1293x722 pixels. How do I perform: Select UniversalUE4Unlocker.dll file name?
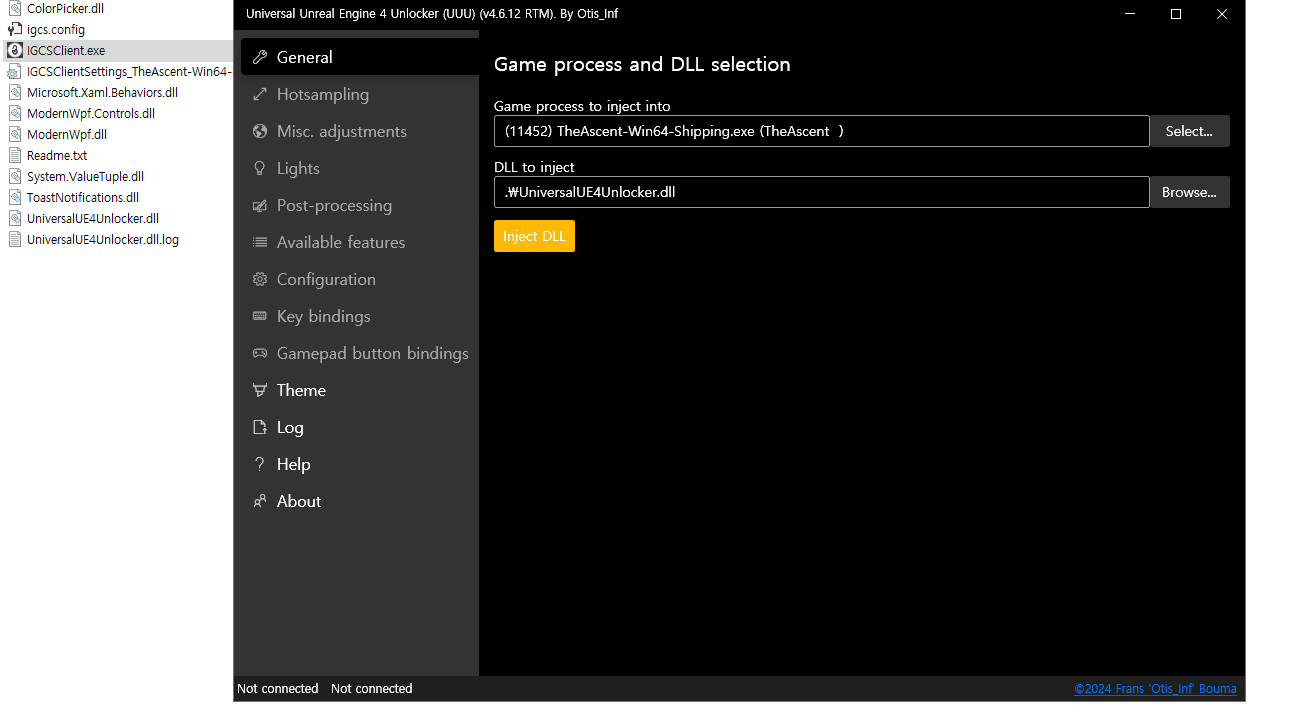[93, 218]
